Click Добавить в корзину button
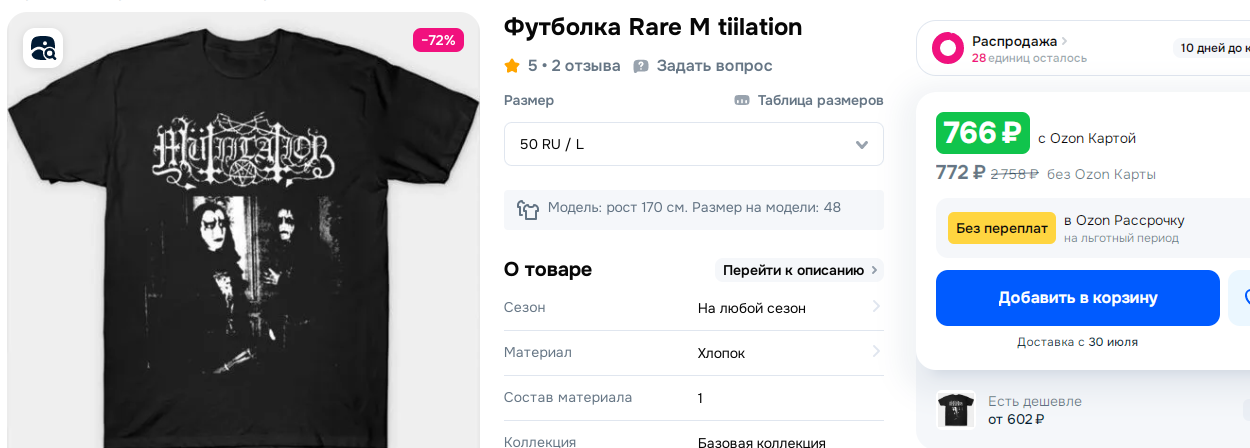 pyautogui.click(x=1077, y=298)
